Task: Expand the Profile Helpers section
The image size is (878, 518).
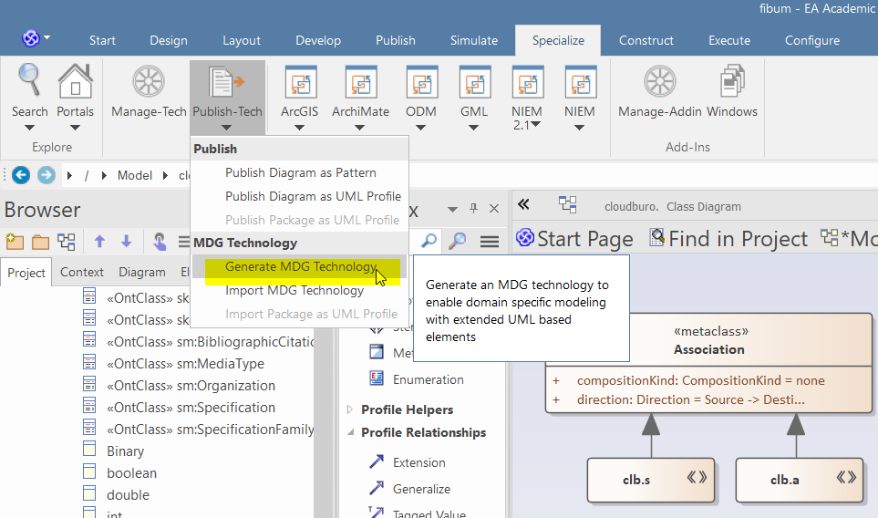Action: pos(350,410)
